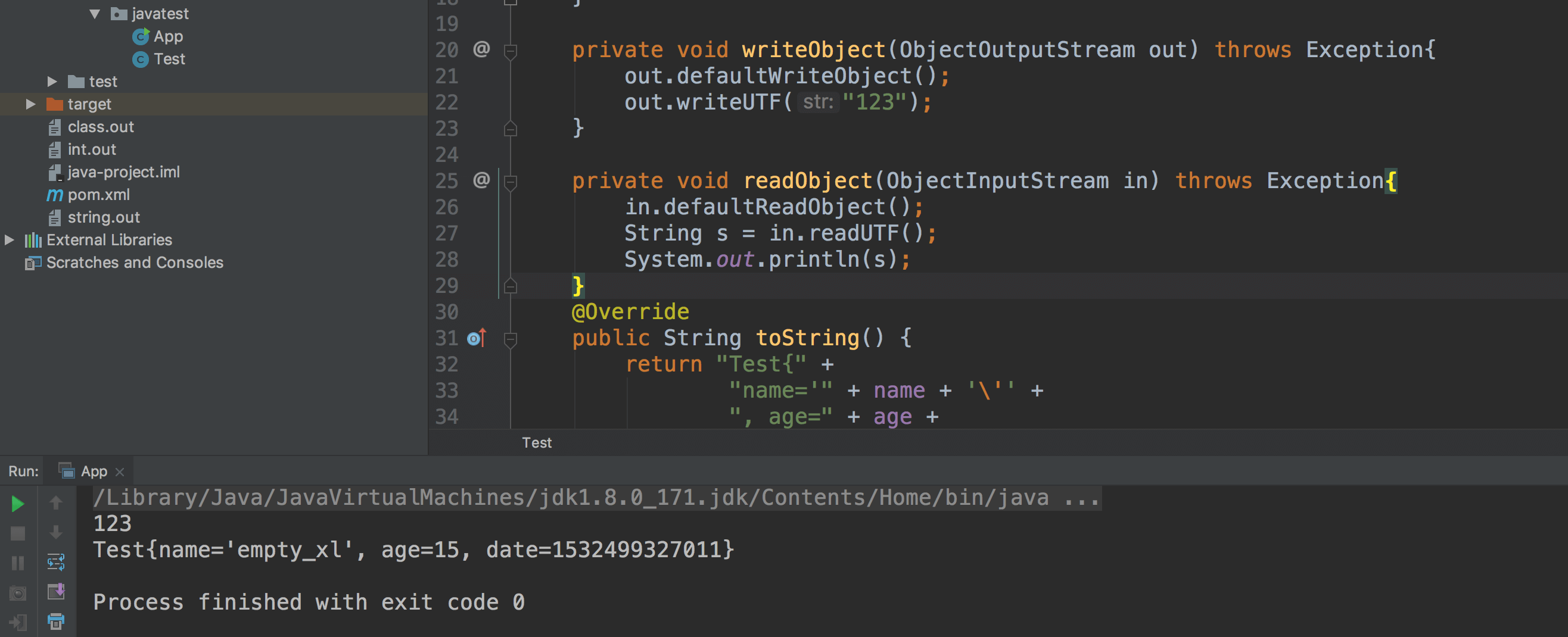Click "Process finished with exit code 0" text
Screen dimensions: 1568x637
pos(309,602)
